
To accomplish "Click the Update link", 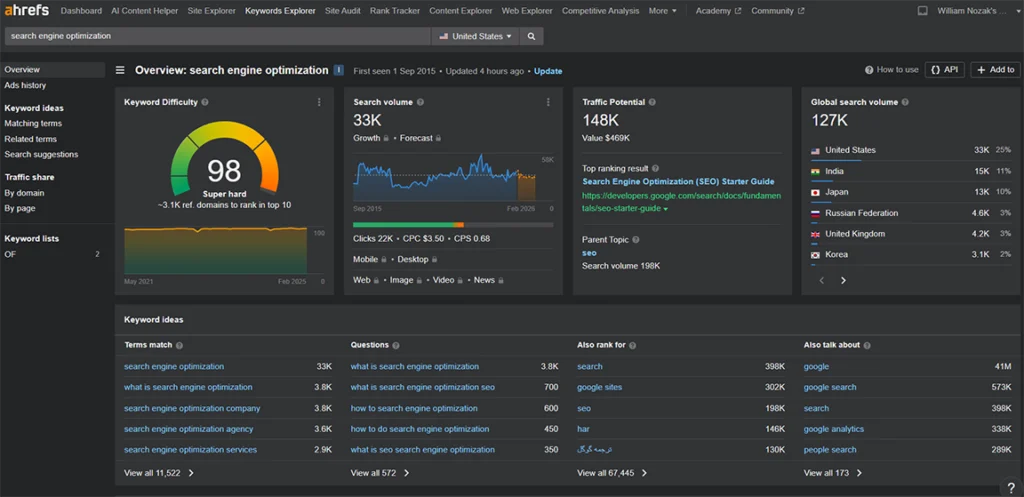I will point(548,71).
